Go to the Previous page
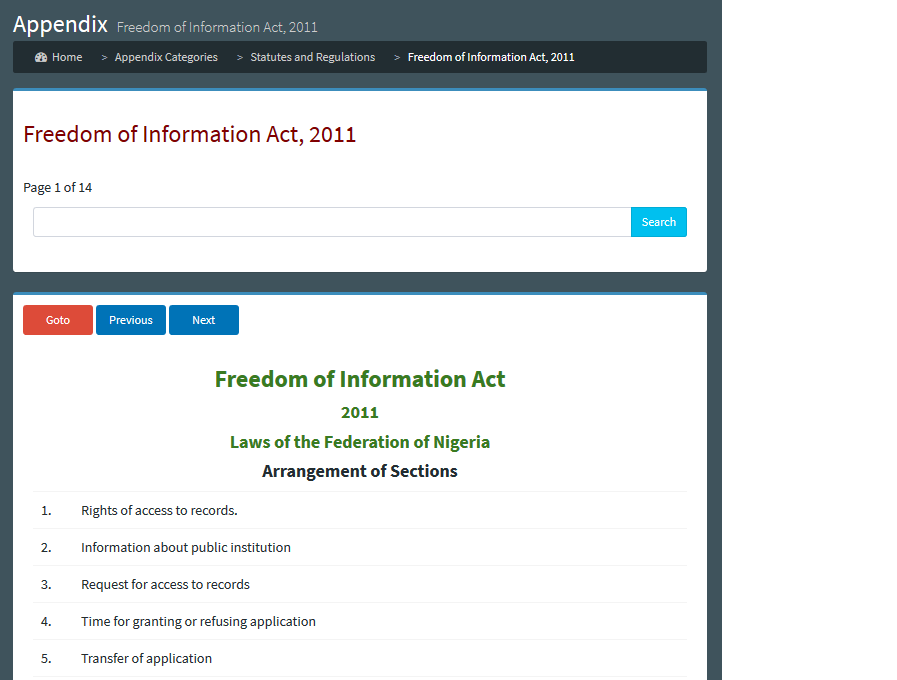Viewport: 897px width, 680px height. coord(131,320)
